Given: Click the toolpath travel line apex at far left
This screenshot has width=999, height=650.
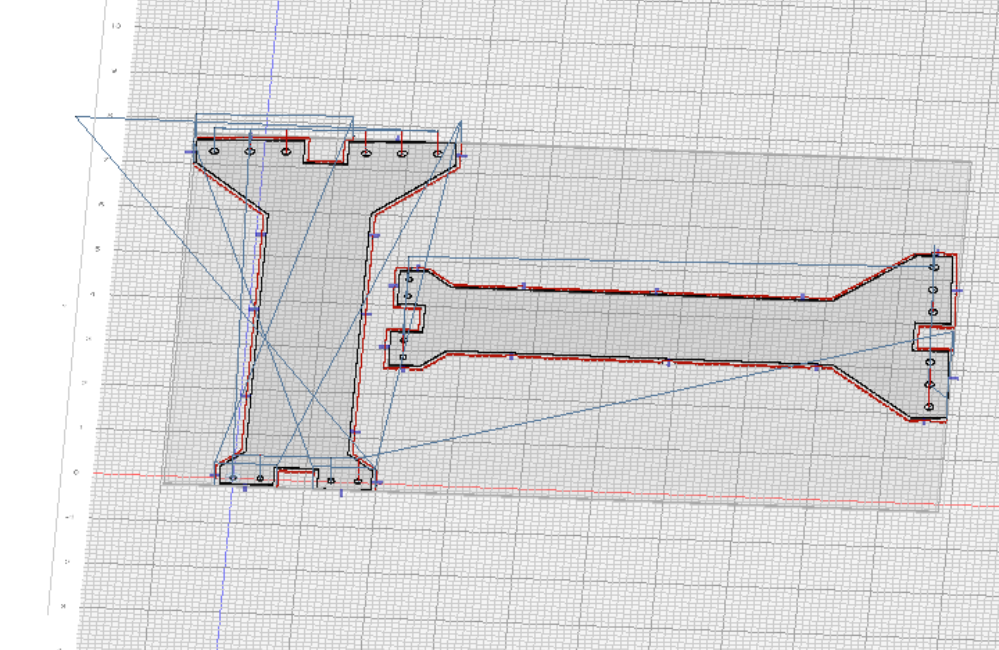Looking at the screenshot, I should coord(77,117).
